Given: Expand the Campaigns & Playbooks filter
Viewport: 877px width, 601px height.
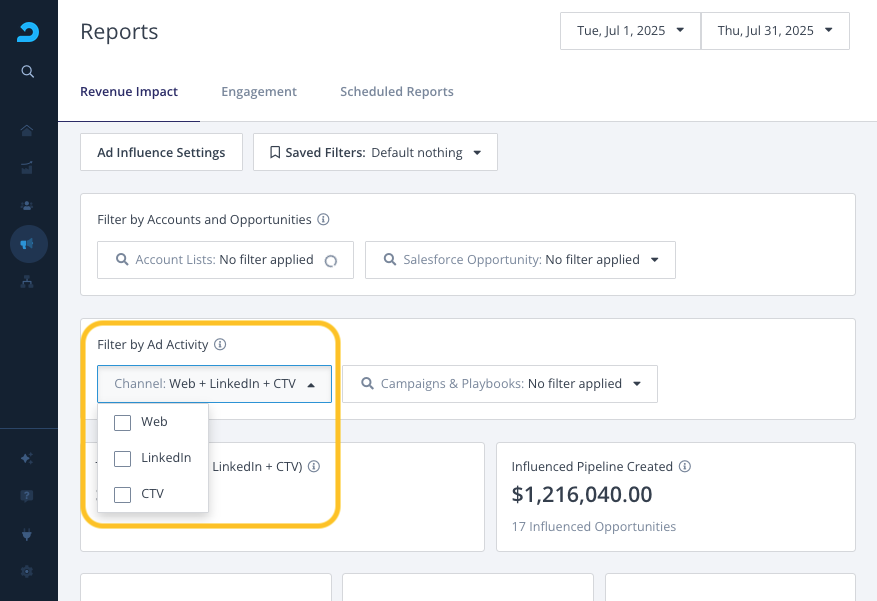Looking at the screenshot, I should click(499, 384).
